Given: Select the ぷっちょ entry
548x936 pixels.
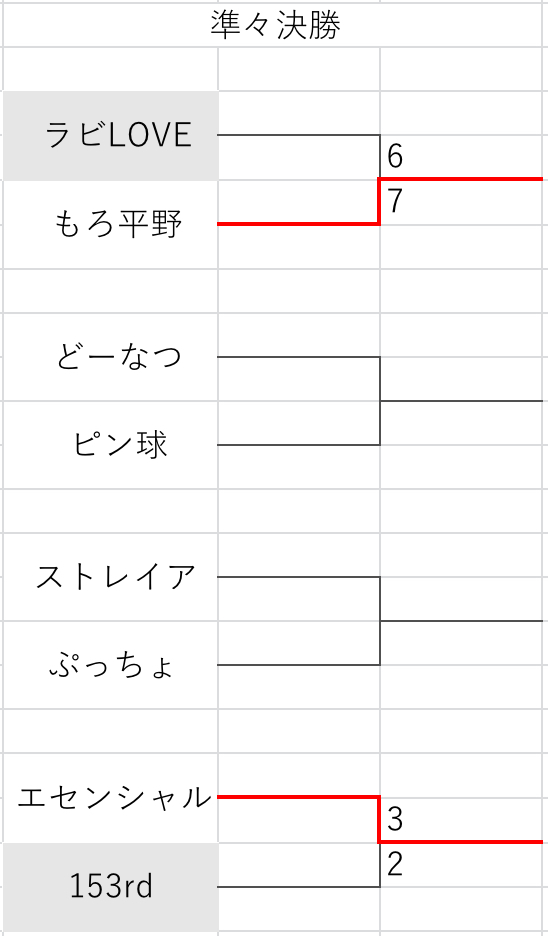Looking at the screenshot, I should coord(112,667).
